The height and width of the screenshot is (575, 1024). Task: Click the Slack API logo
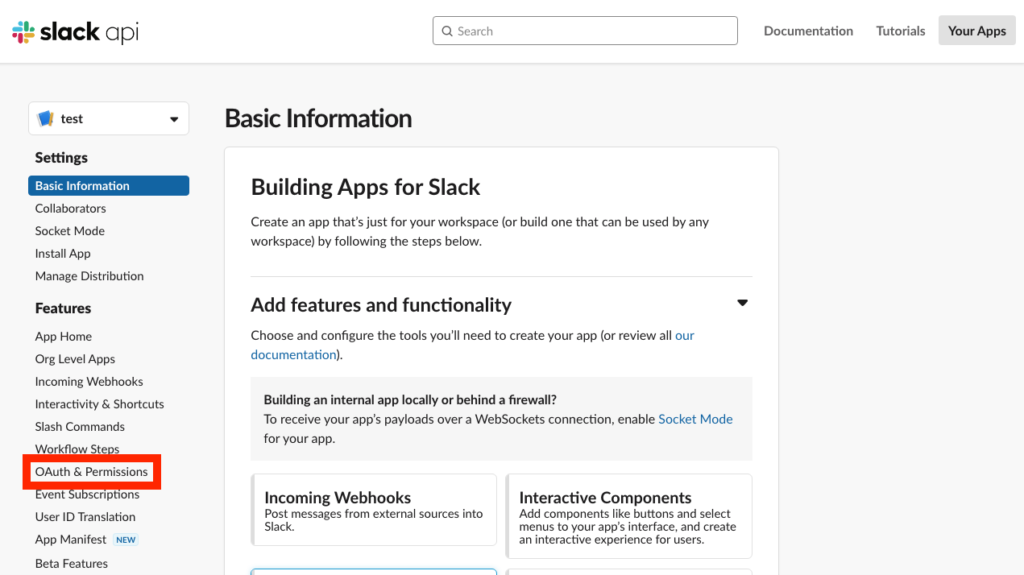[x=75, y=32]
